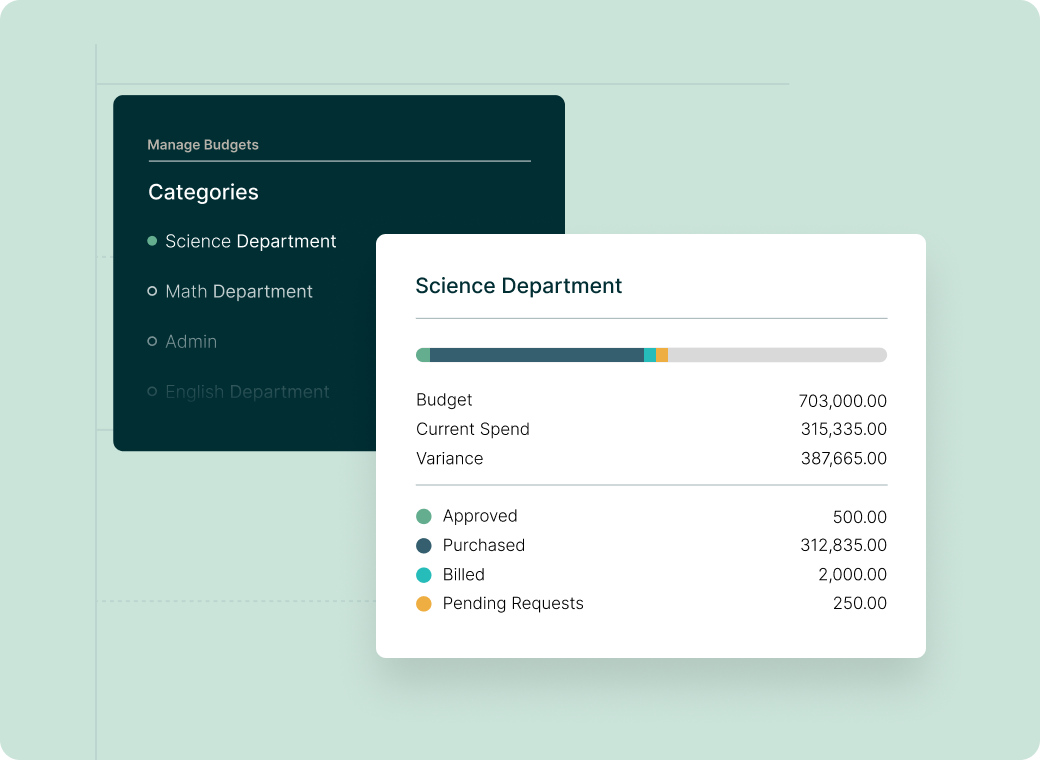Click the dark blue Purchased bar segment
The image size is (1040, 760).
coord(537,355)
